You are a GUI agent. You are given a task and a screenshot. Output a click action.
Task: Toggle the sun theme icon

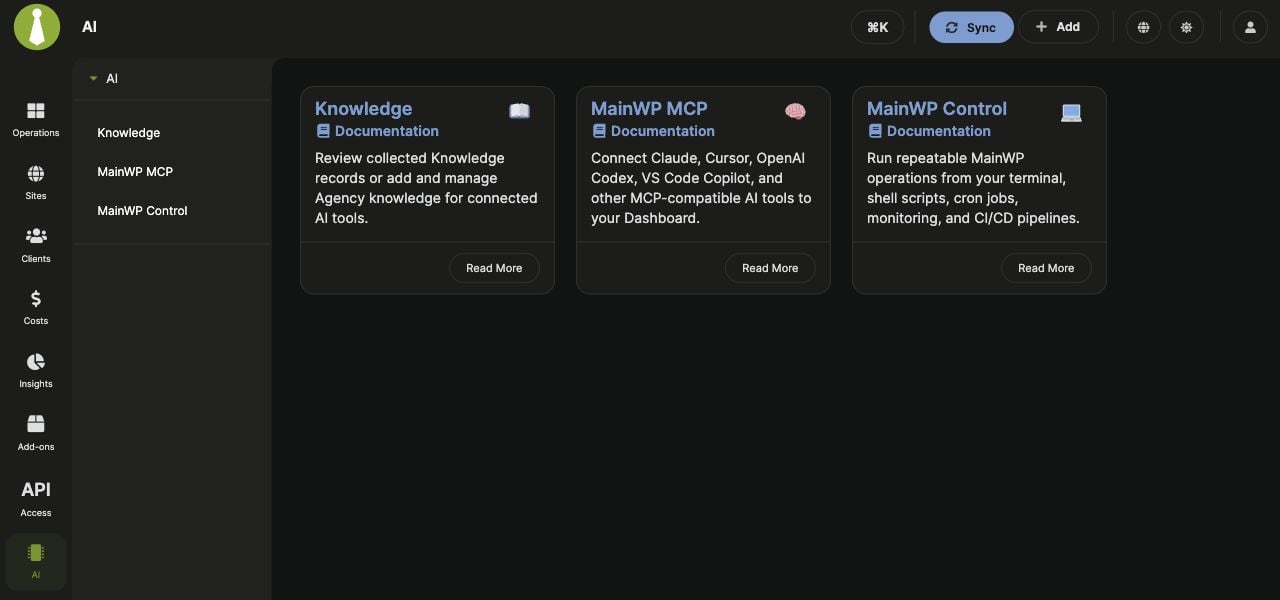pos(1186,27)
